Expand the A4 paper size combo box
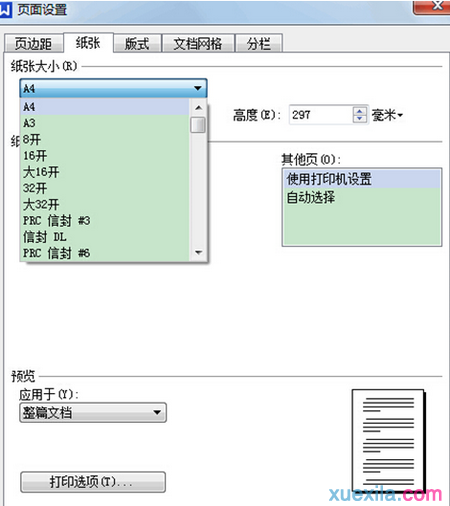This screenshot has height=506, width=450. point(113,88)
